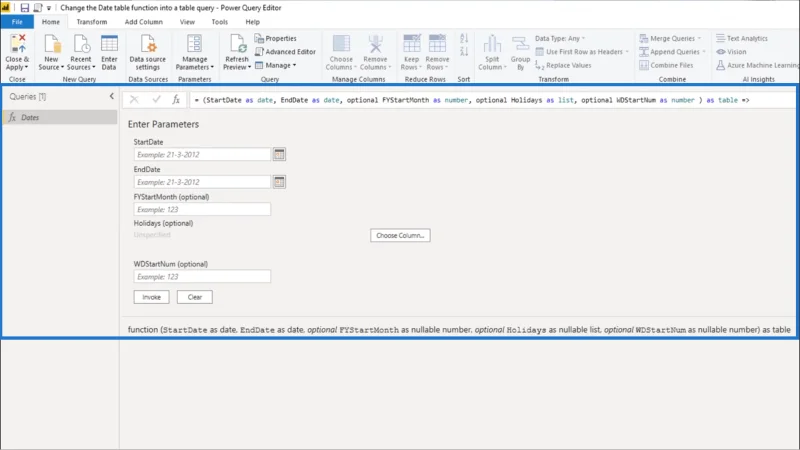
Task: Switch to the Transform ribbon tab
Action: click(92, 22)
